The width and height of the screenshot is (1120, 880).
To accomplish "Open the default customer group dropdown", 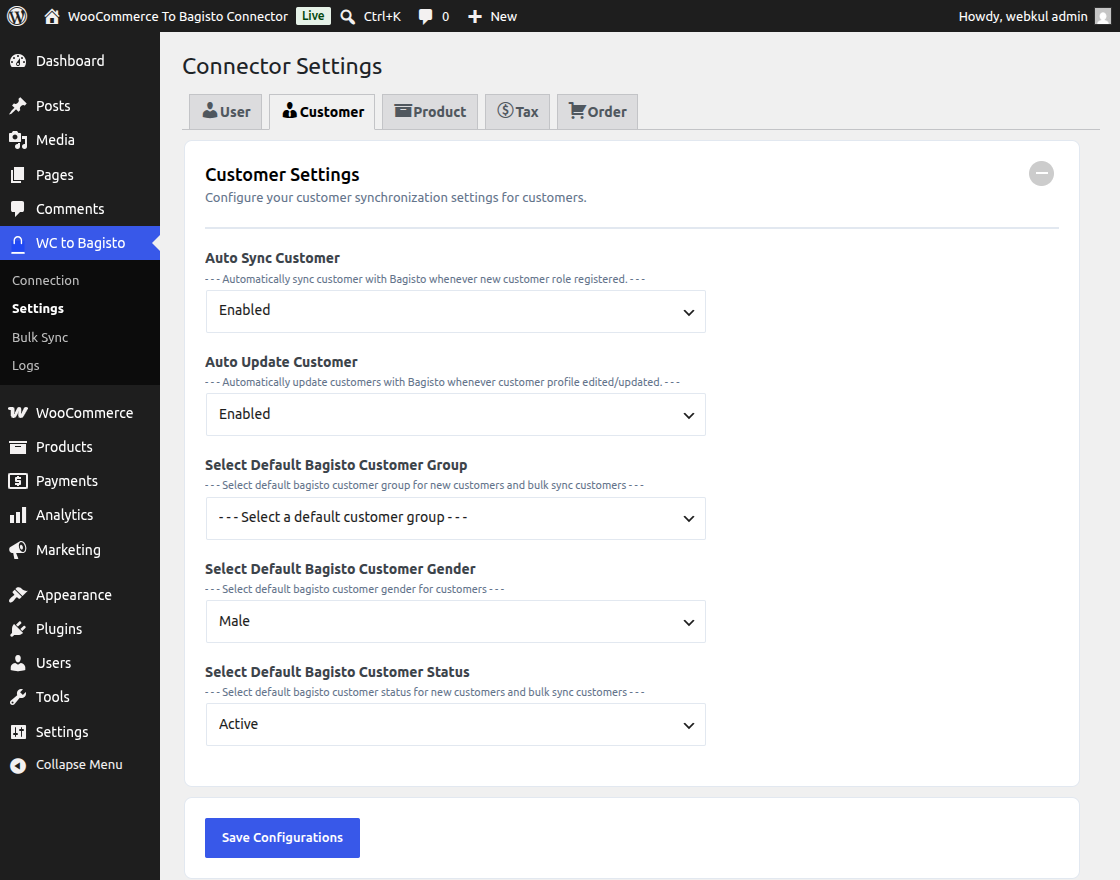I will tap(456, 519).
